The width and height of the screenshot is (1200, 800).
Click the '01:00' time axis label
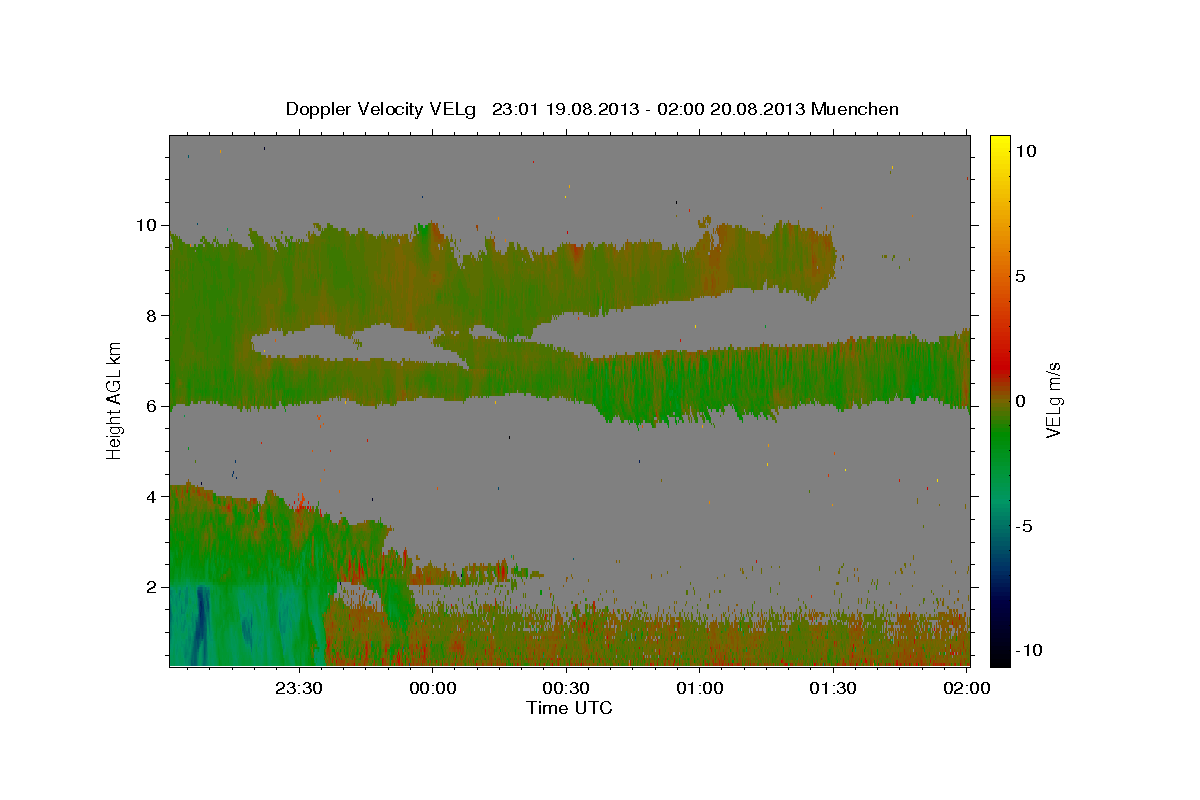(700, 688)
